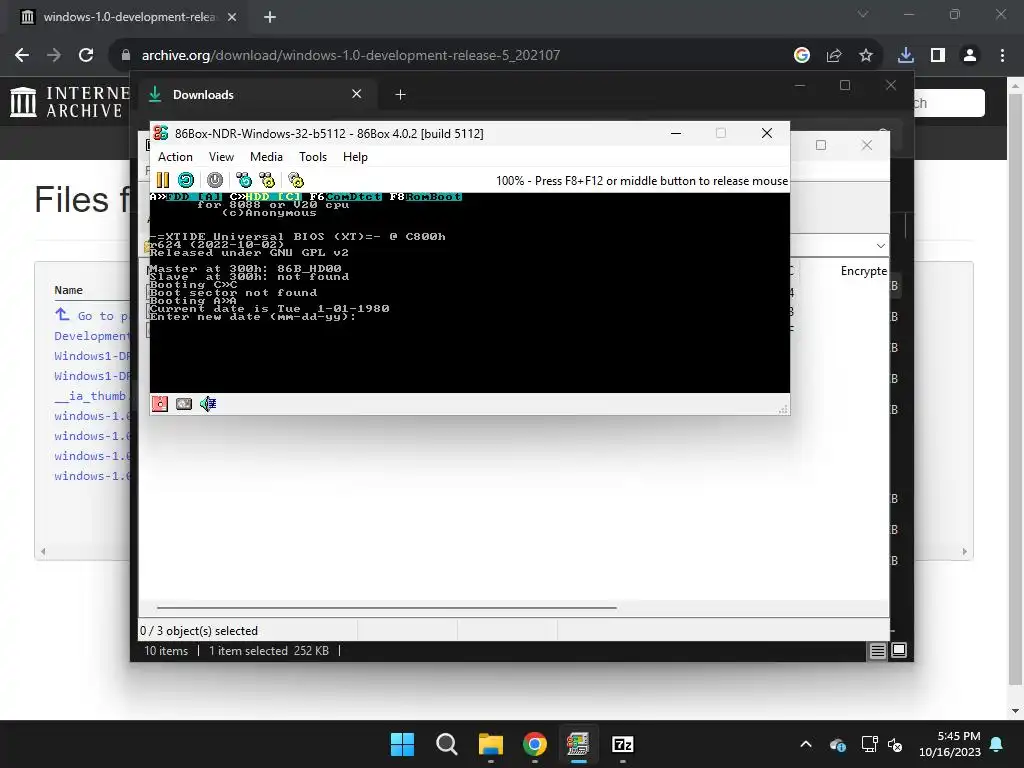
Task: Pause the 86Box emulation
Action: point(163,180)
